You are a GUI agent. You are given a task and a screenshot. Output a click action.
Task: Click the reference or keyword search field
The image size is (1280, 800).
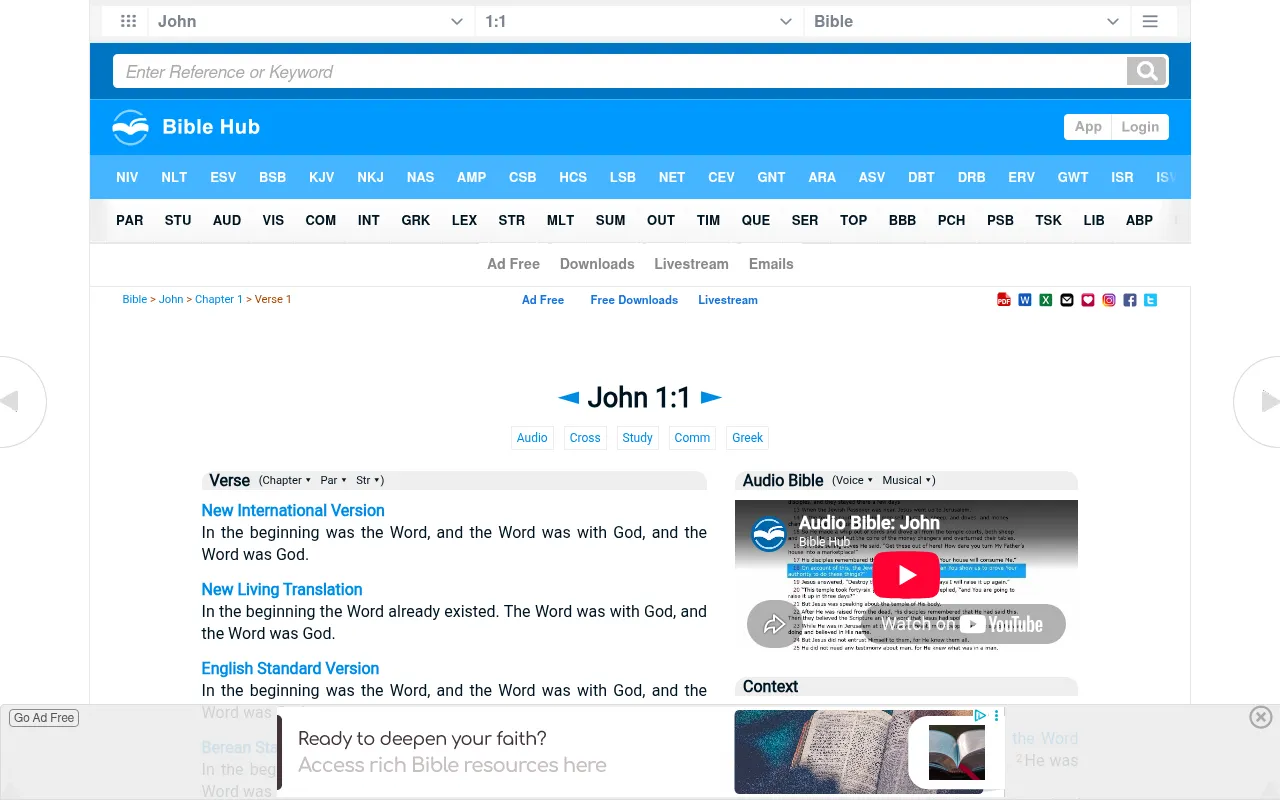[620, 71]
